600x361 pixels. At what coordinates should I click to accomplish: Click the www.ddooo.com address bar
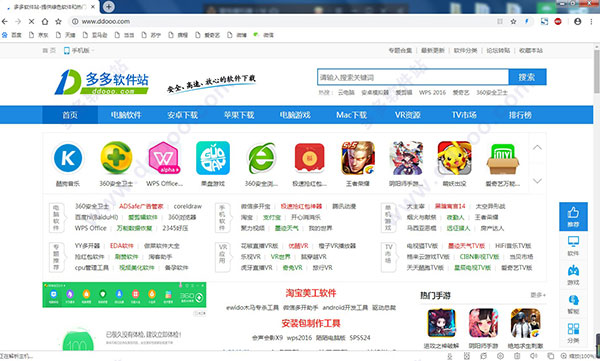[283, 21]
